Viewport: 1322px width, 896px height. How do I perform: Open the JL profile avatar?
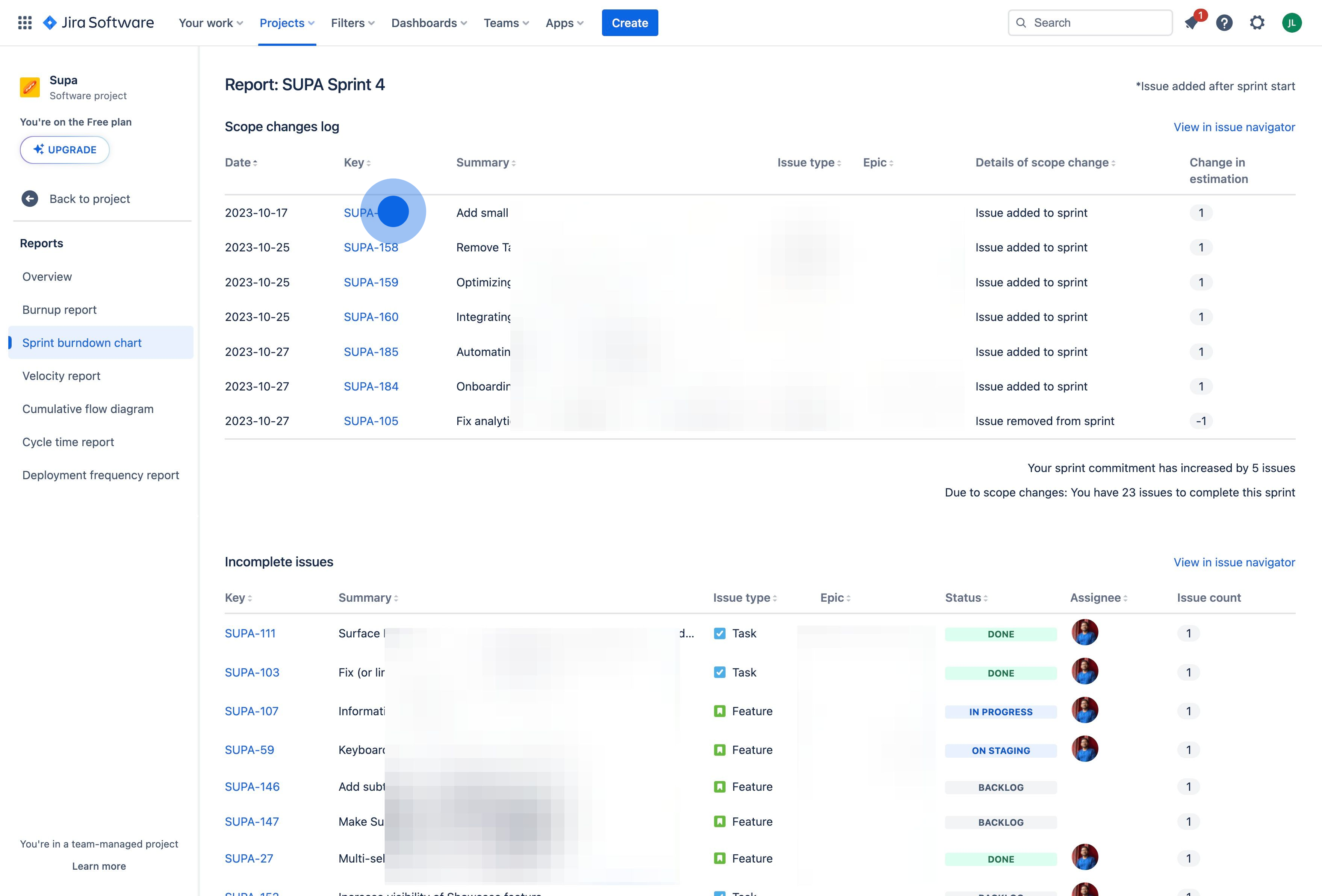pos(1292,23)
